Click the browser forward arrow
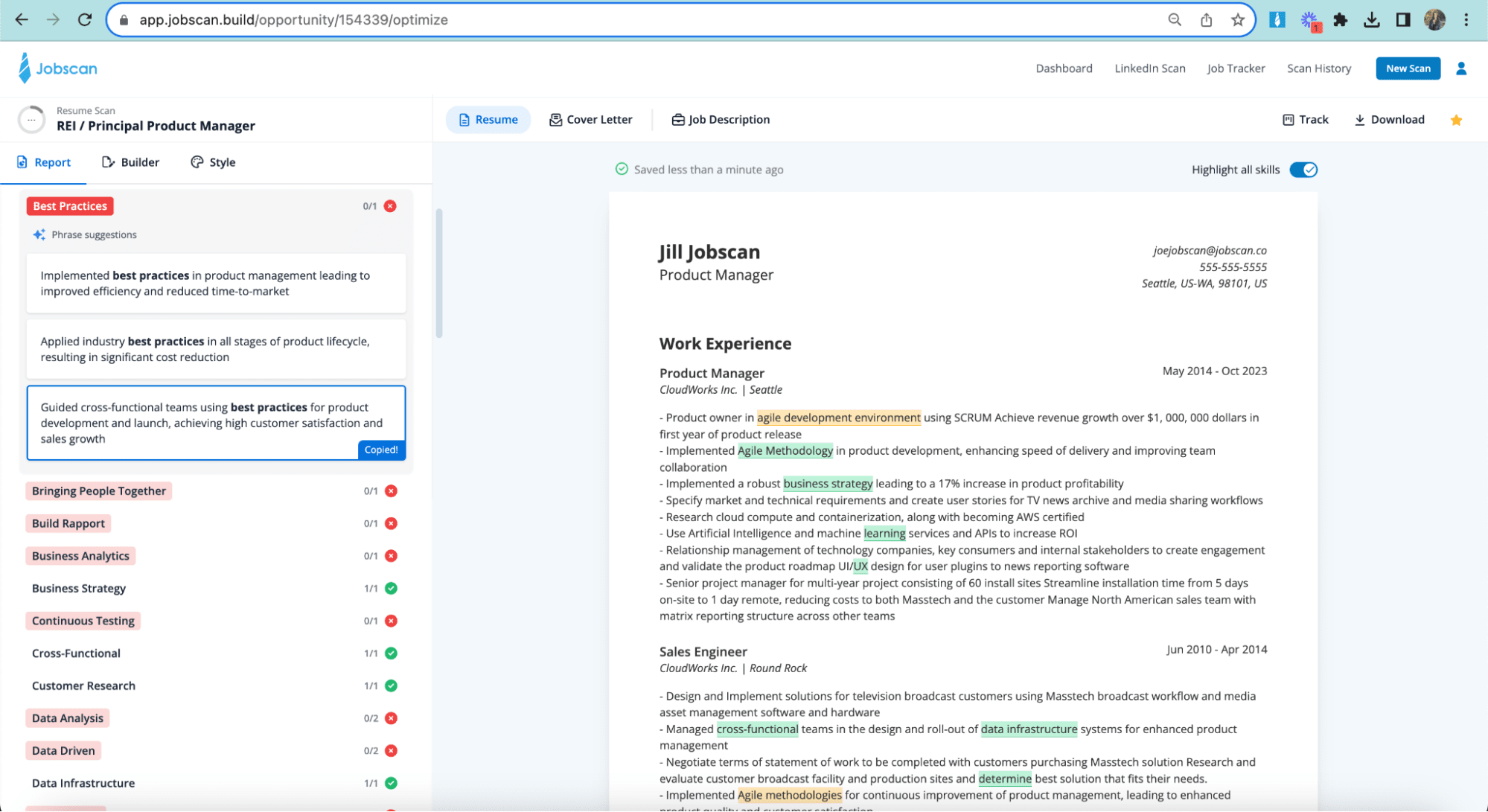Screen dimensions: 1488x812 point(53,20)
